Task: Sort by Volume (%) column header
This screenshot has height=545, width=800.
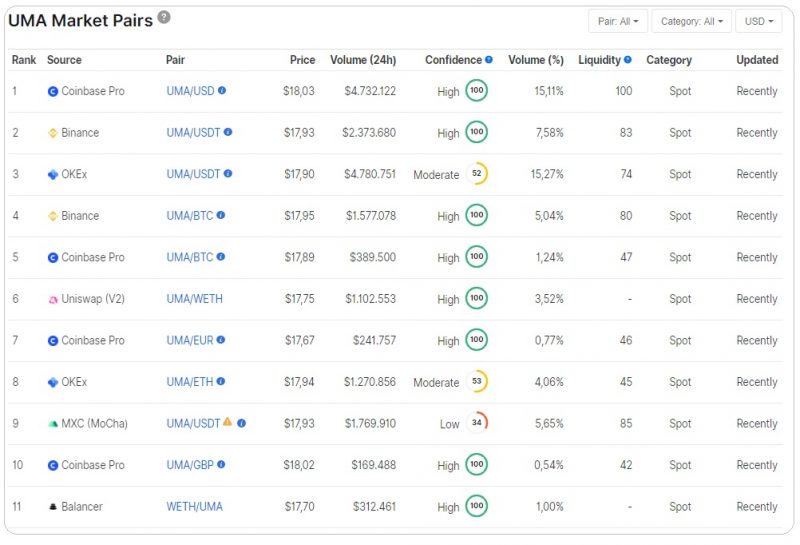Action: [536, 60]
